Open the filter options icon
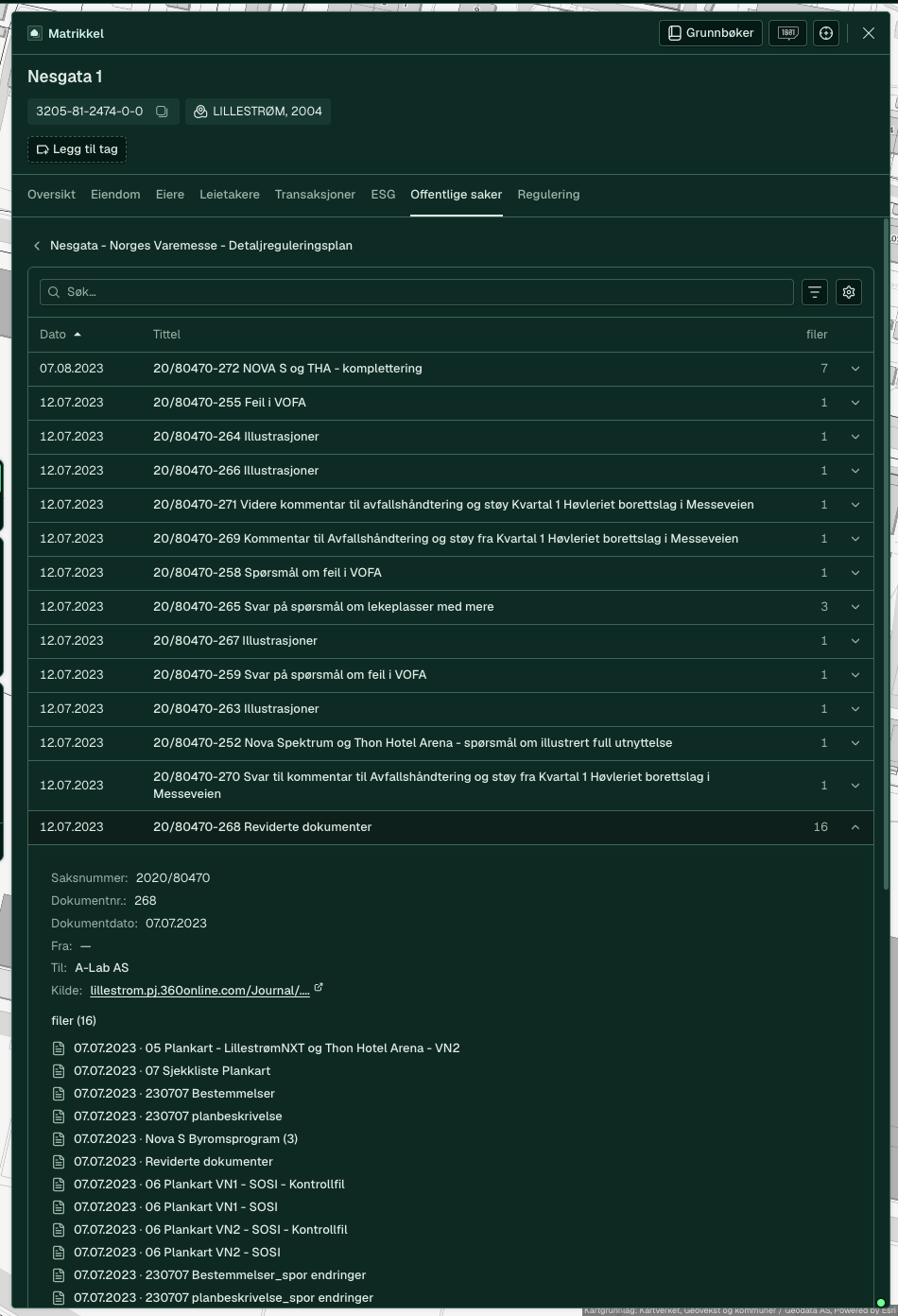 [815, 292]
